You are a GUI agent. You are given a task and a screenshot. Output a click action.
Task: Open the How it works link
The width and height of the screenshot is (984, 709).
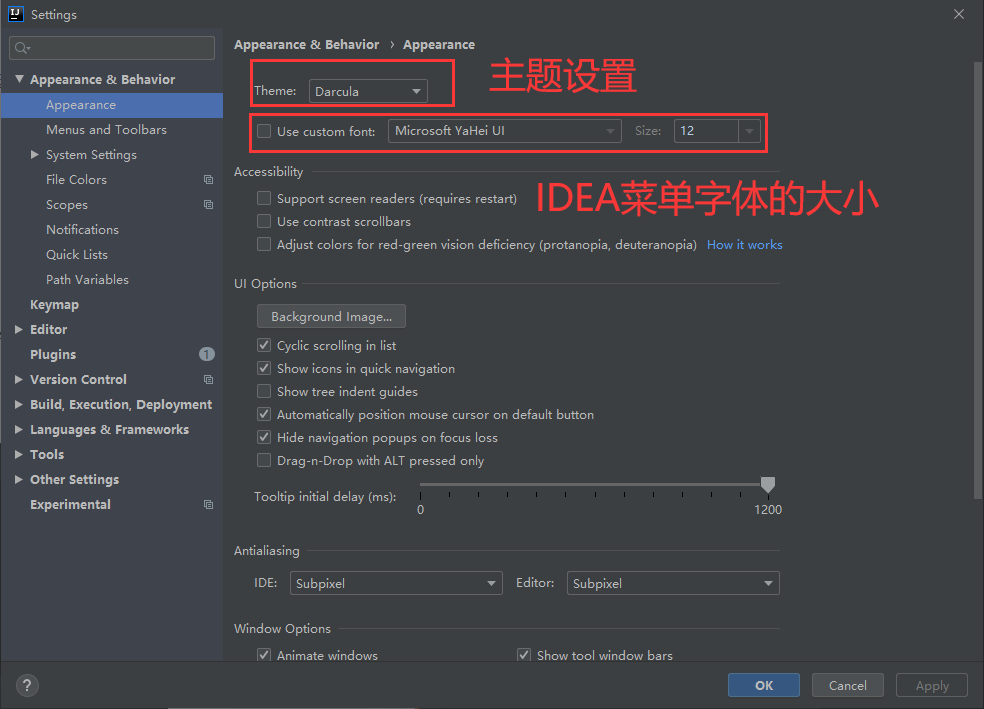point(745,245)
